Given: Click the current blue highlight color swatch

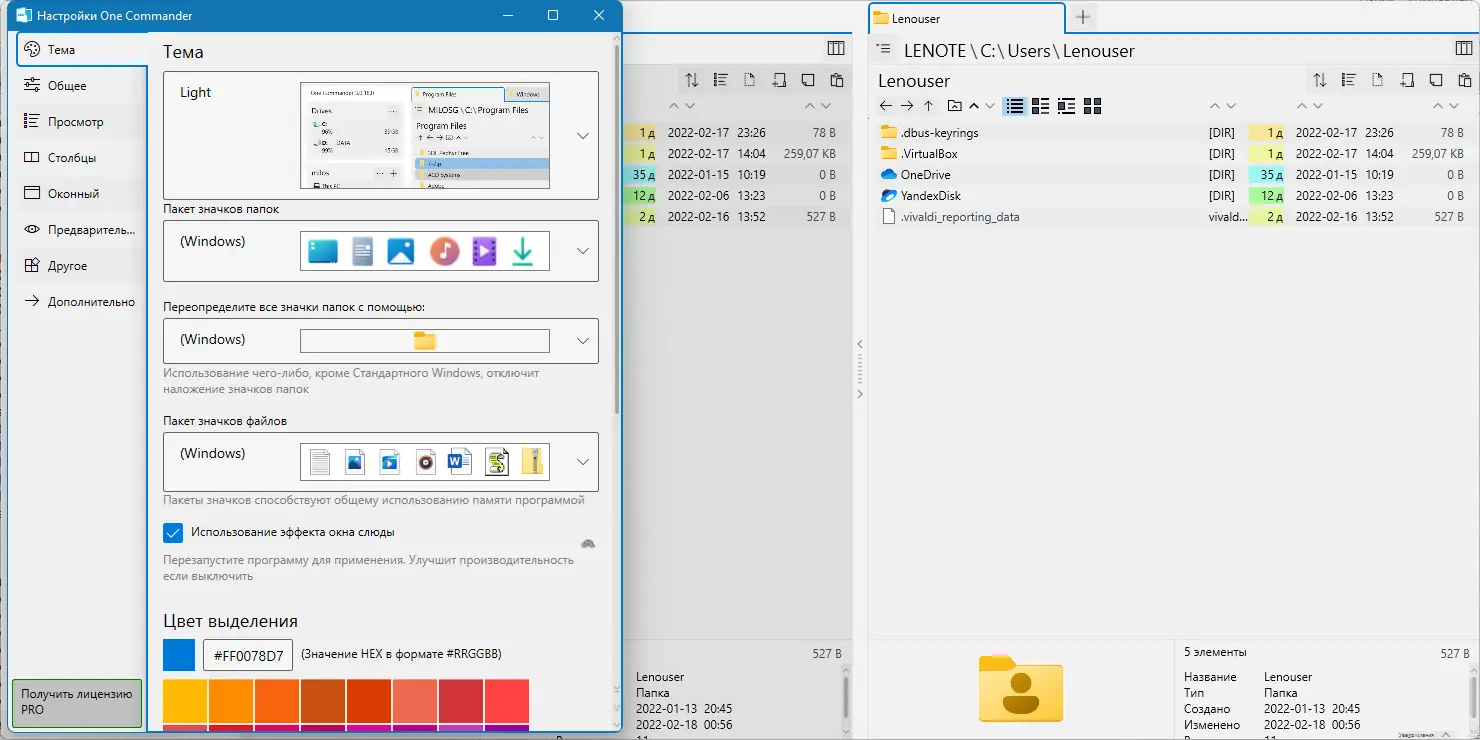Looking at the screenshot, I should click(179, 655).
